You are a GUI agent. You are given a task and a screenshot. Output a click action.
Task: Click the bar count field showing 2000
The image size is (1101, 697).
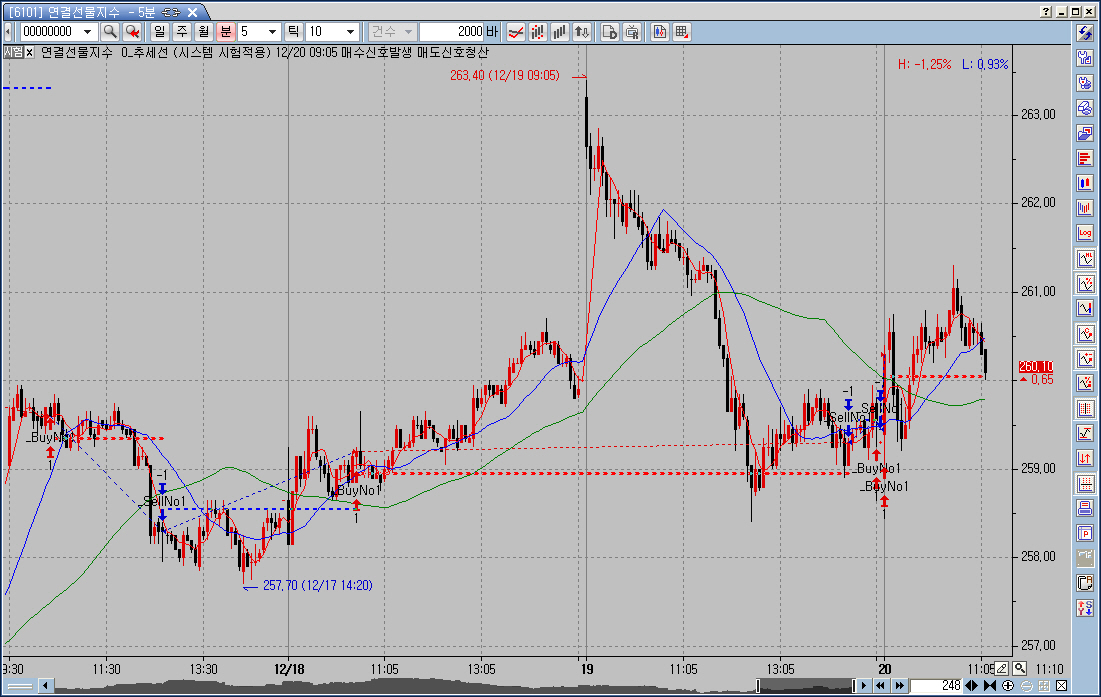pos(452,32)
